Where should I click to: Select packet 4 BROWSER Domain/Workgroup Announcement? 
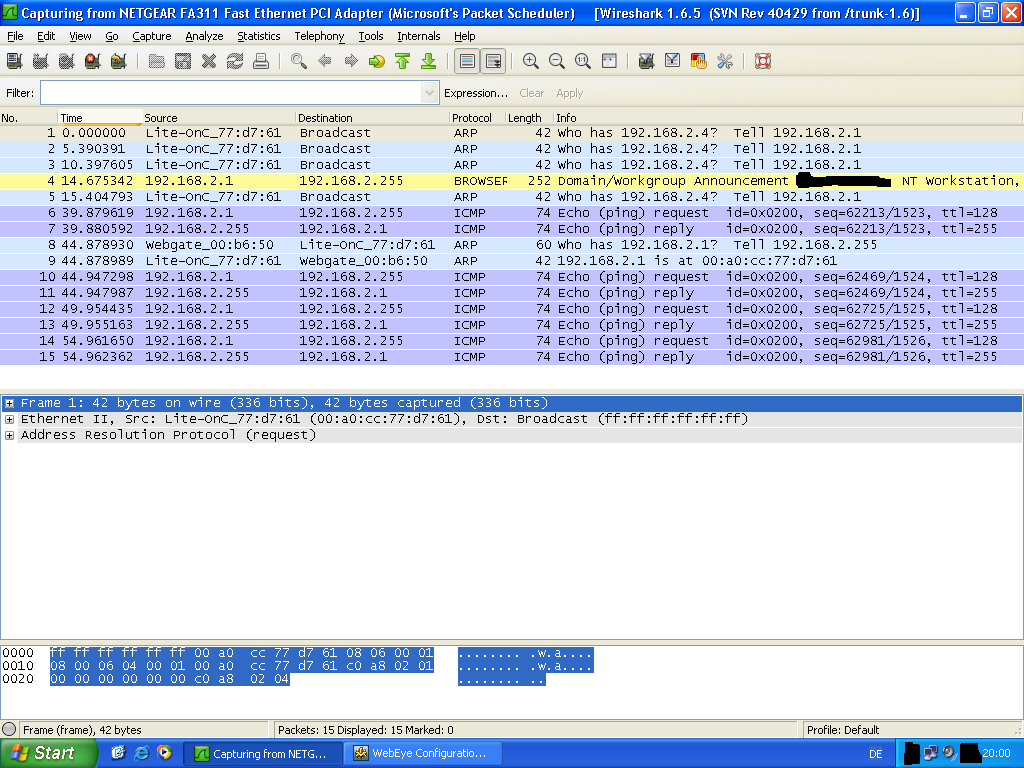click(512, 181)
